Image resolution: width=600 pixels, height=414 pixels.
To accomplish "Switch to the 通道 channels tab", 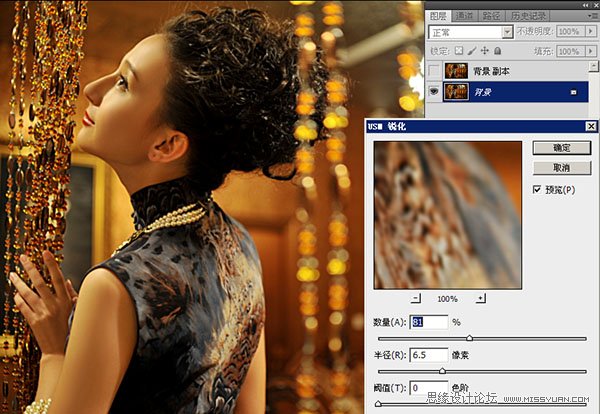I will click(x=464, y=17).
